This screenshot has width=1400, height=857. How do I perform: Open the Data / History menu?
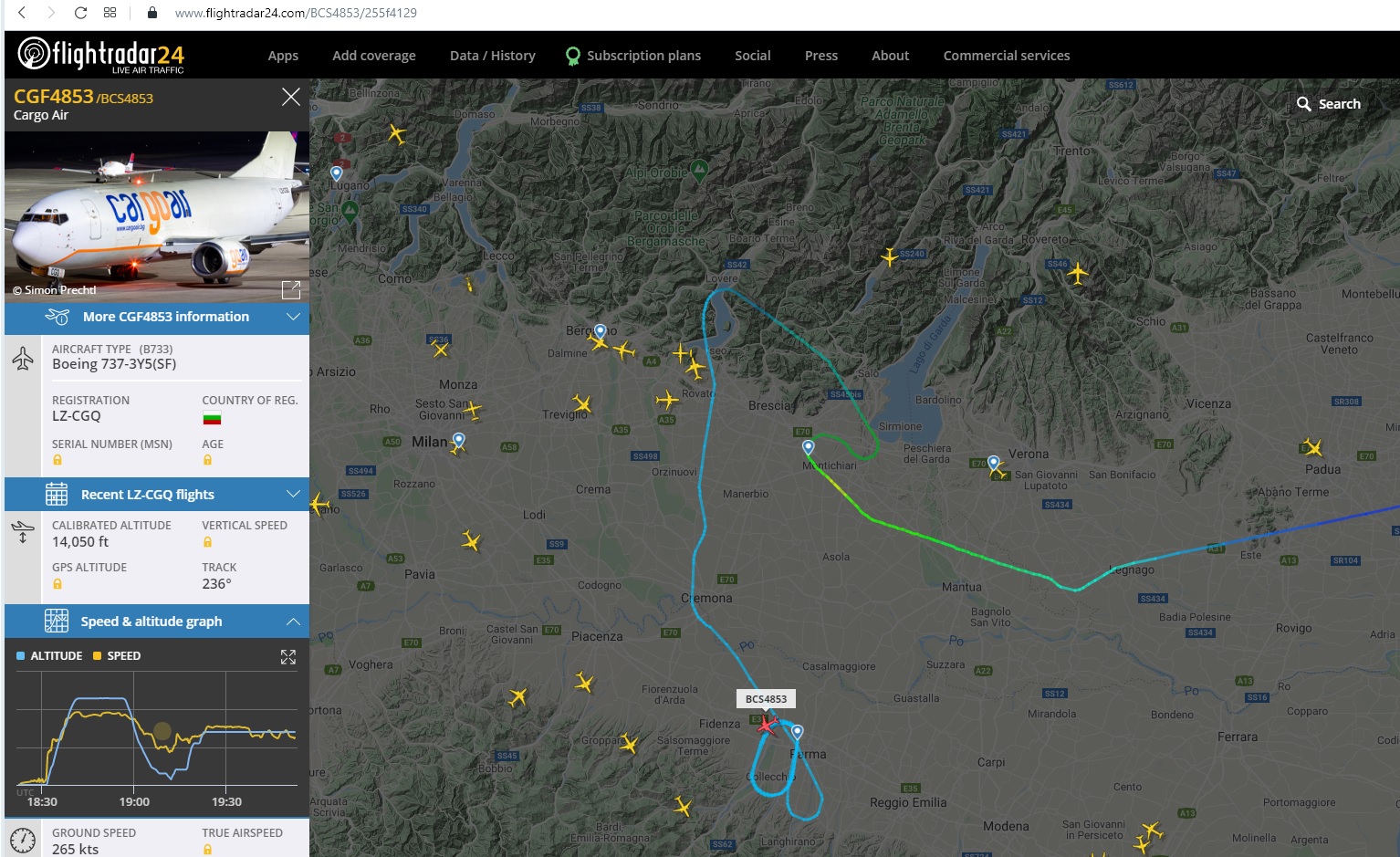point(493,56)
